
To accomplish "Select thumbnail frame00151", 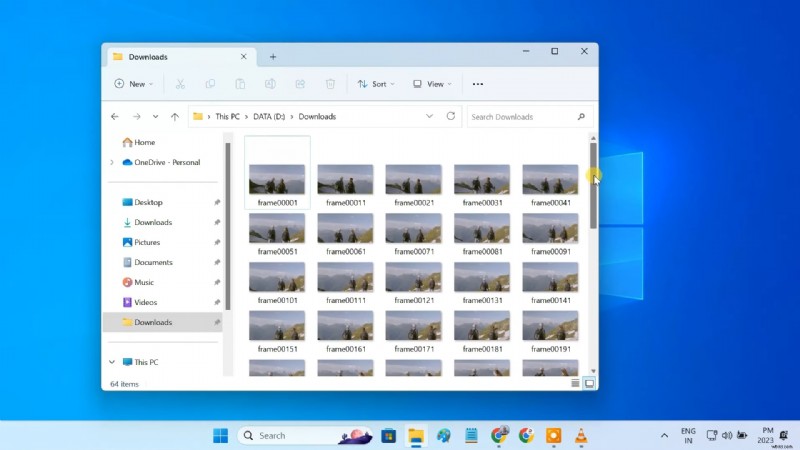I will (277, 326).
